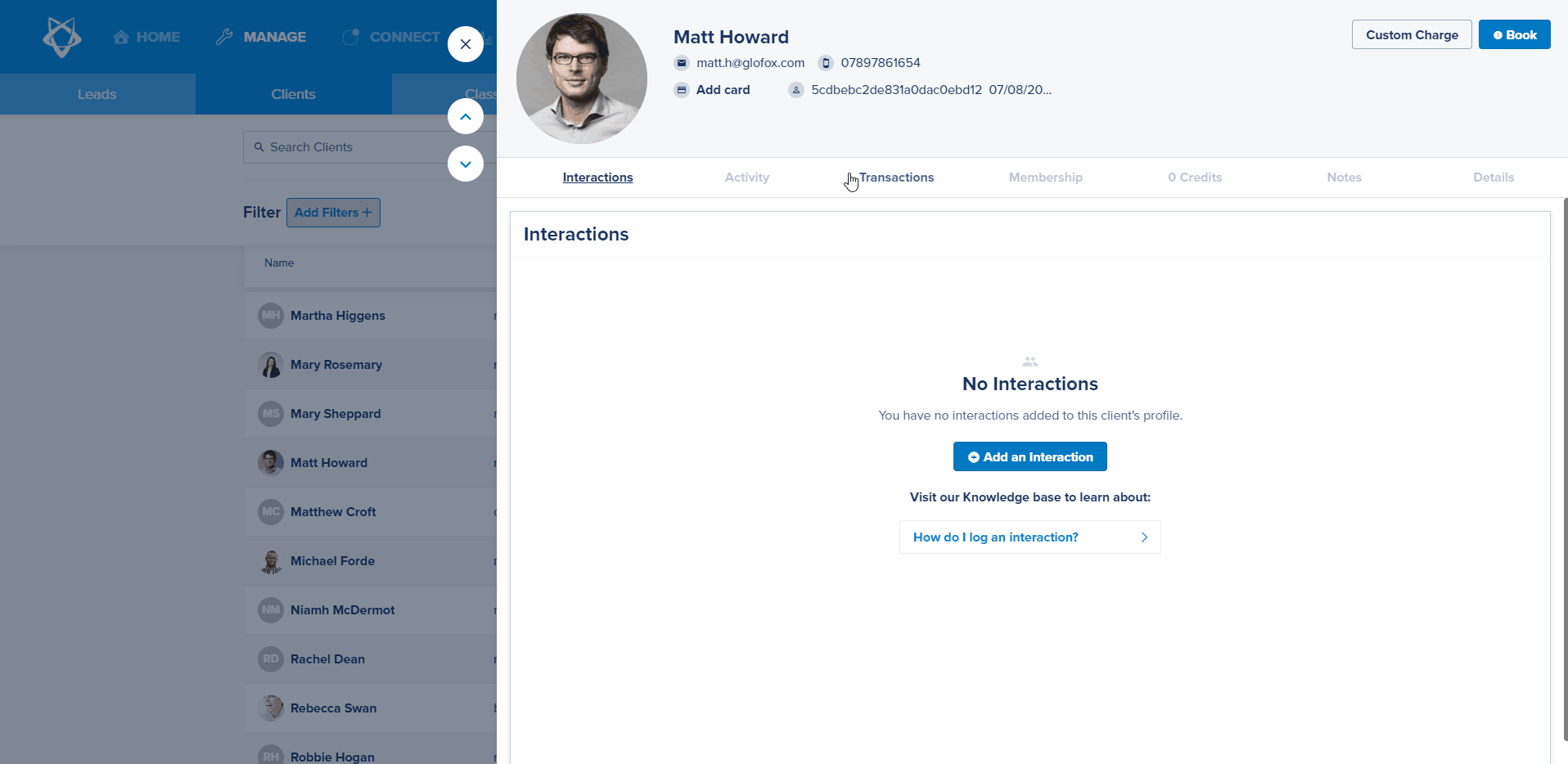1568x764 pixels.
Task: Click the Glofox logo icon
Action: point(62,37)
